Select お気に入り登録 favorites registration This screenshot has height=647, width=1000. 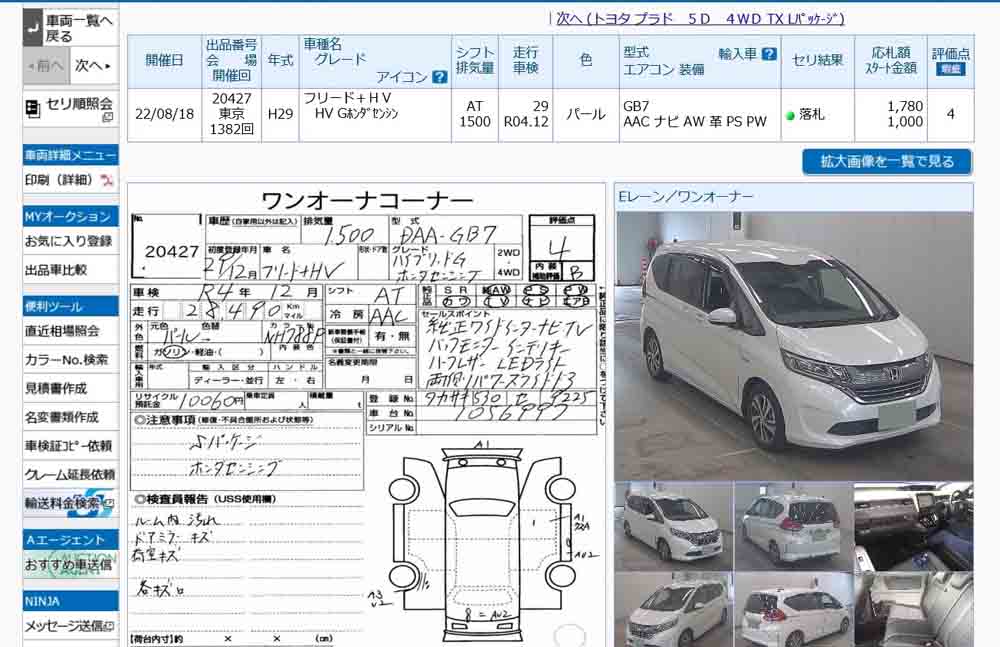click(68, 241)
